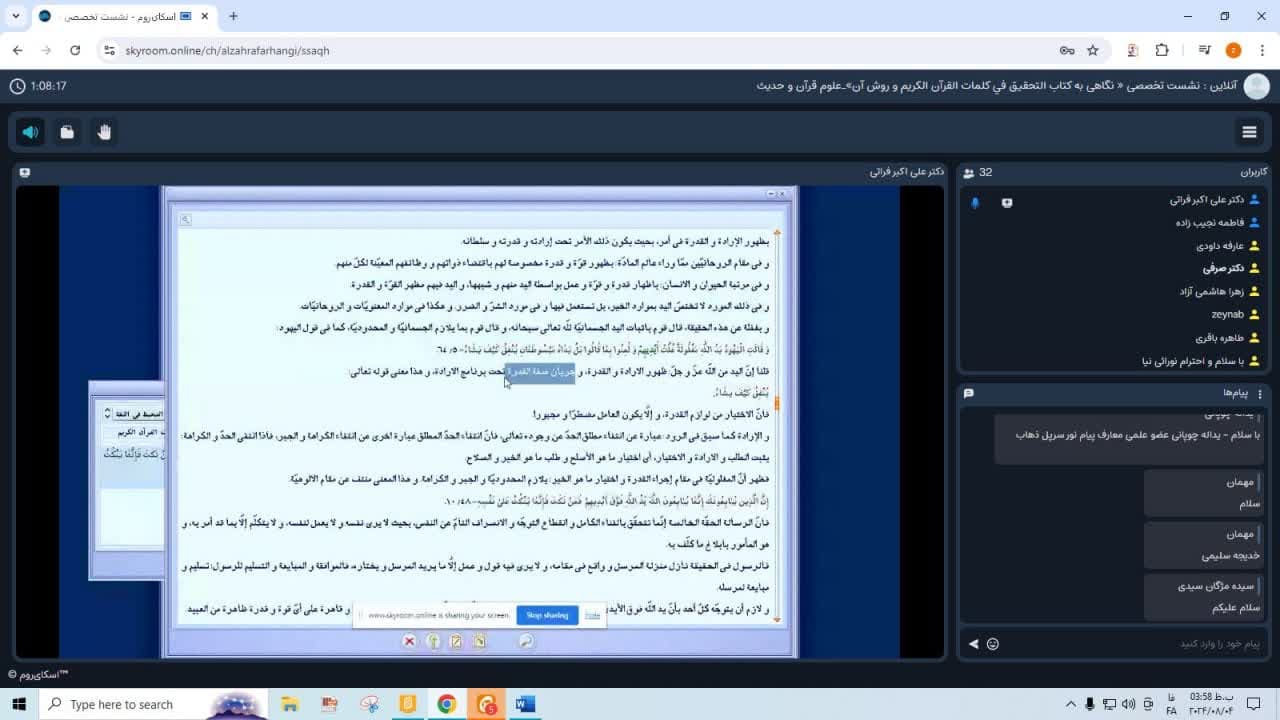
Task: Open the Windows notification center
Action: tap(1254, 704)
